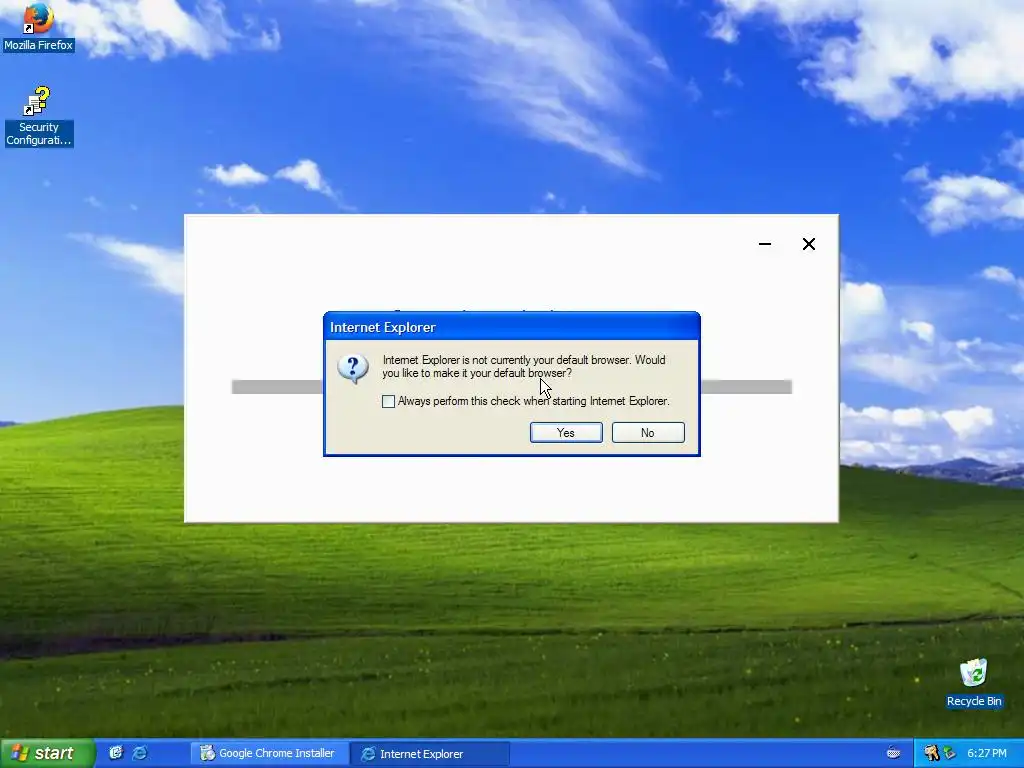Switch to Google Chrome Installer taskbar button
Image resolution: width=1024 pixels, height=768 pixels.
[x=268, y=753]
